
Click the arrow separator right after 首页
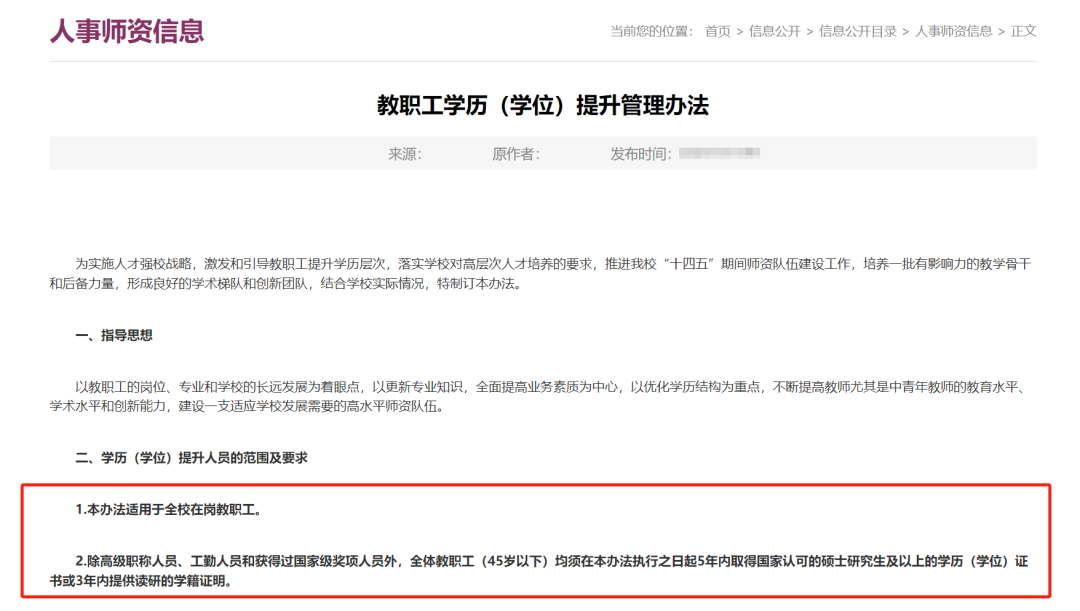click(740, 31)
